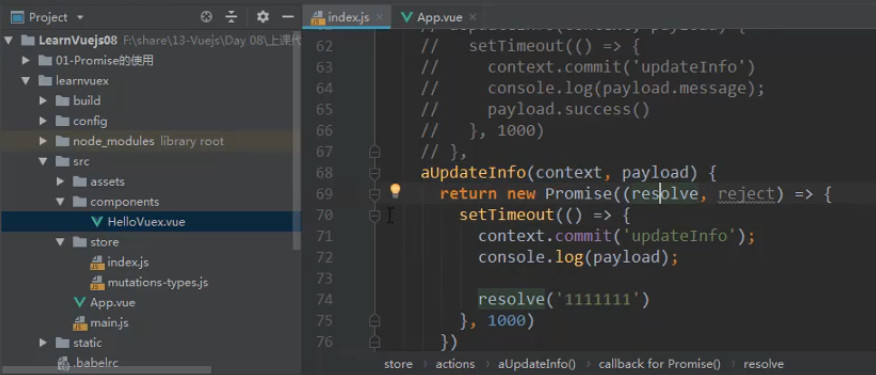Click the static folder icon
876x375 pixels.
click(x=63, y=343)
